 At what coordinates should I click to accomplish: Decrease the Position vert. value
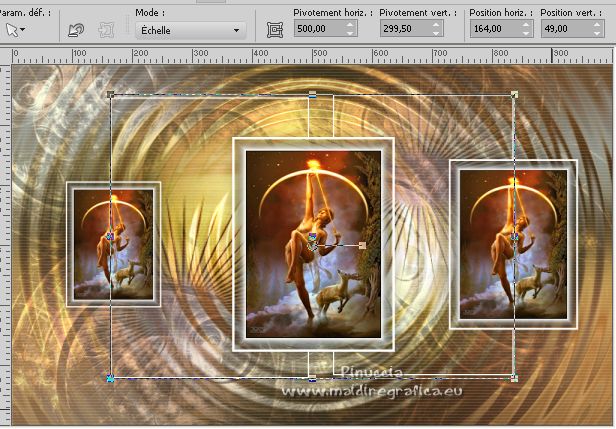click(597, 33)
